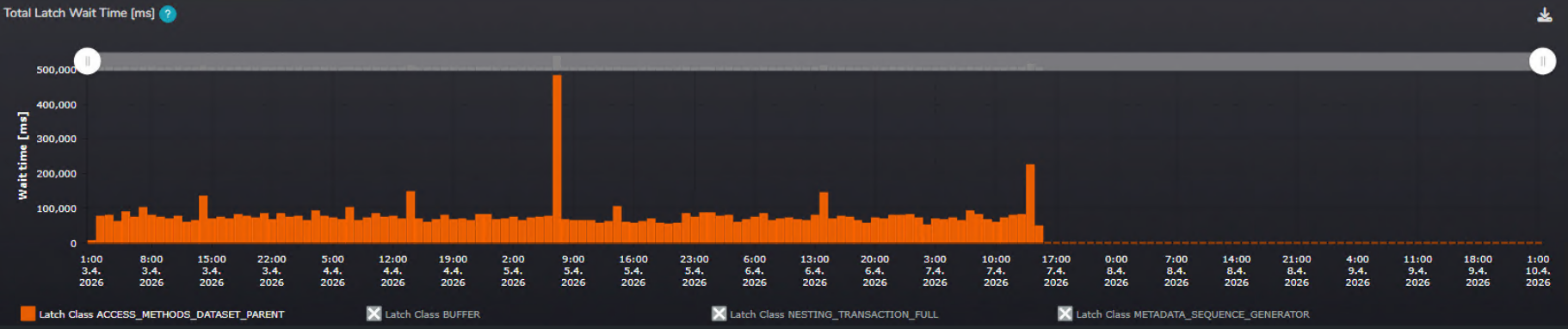The width and height of the screenshot is (1568, 329).
Task: Click the raised bar above 12:00 4.4.
Action: tap(411, 217)
